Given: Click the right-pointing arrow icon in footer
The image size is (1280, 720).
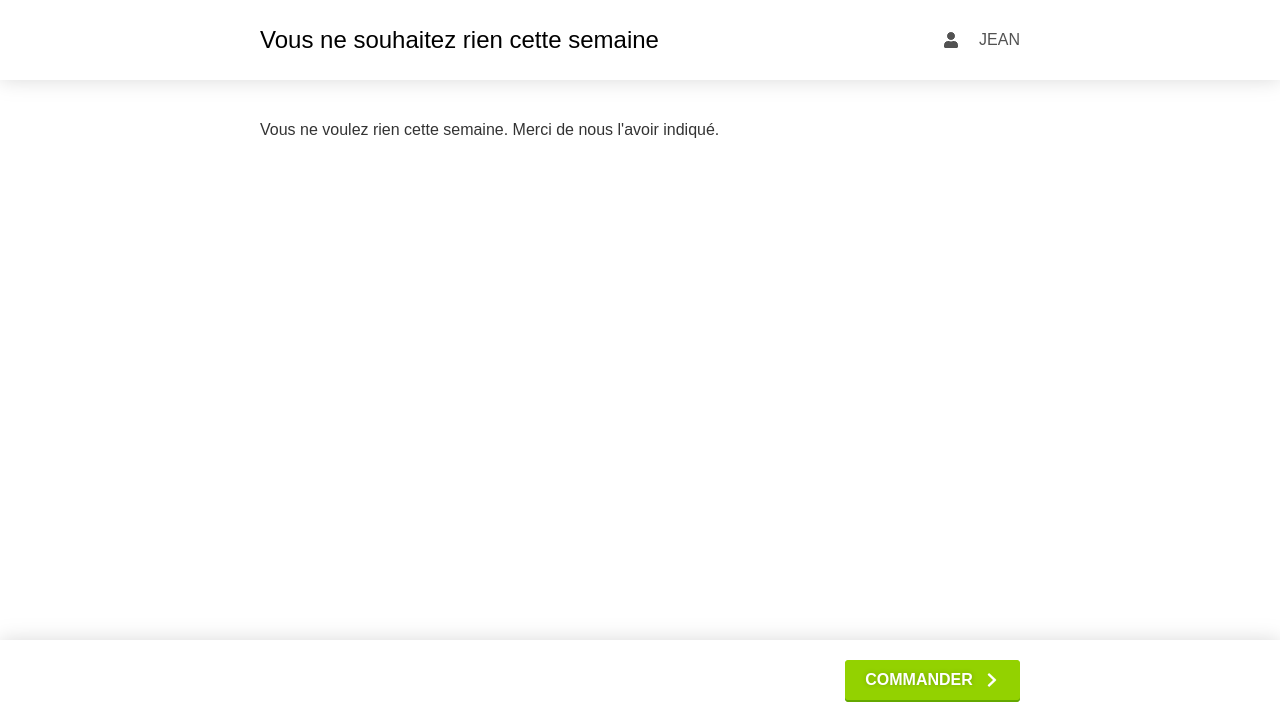Looking at the screenshot, I should pos(992,680).
